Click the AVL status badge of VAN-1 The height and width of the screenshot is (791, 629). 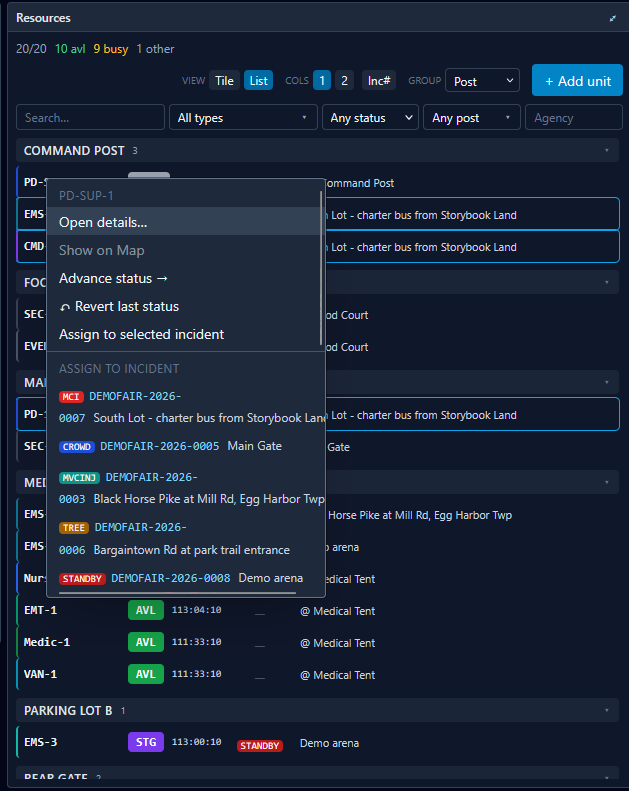[x=146, y=674]
